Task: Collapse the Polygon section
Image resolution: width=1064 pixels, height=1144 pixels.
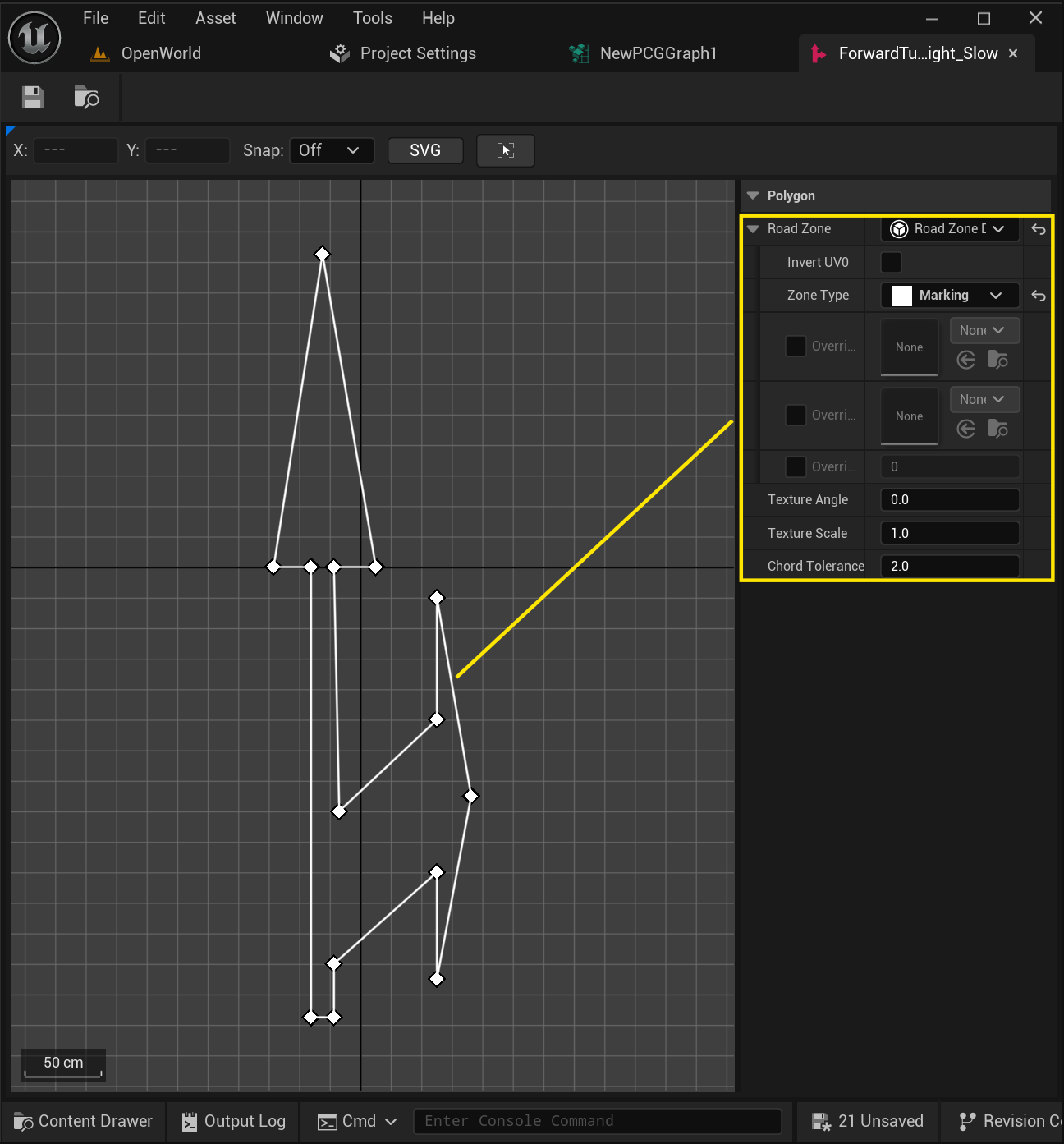Action: click(x=753, y=195)
